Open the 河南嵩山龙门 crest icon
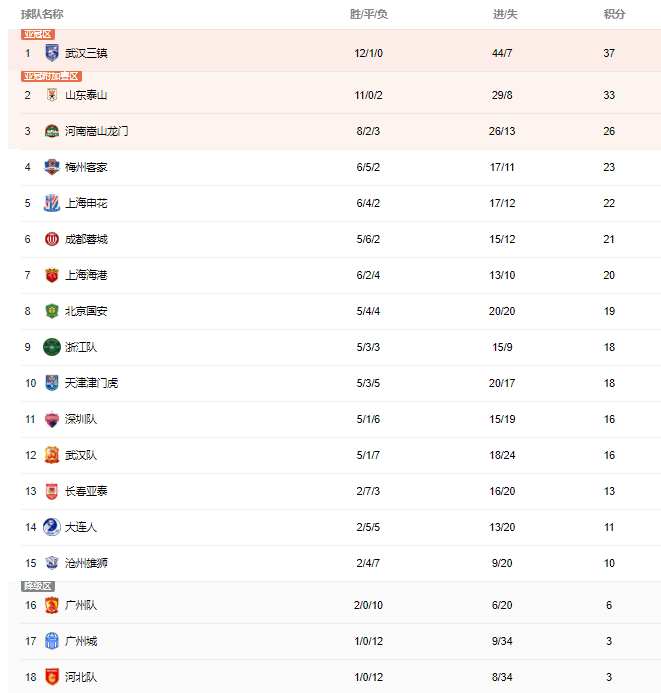The image size is (661, 693). [x=52, y=131]
